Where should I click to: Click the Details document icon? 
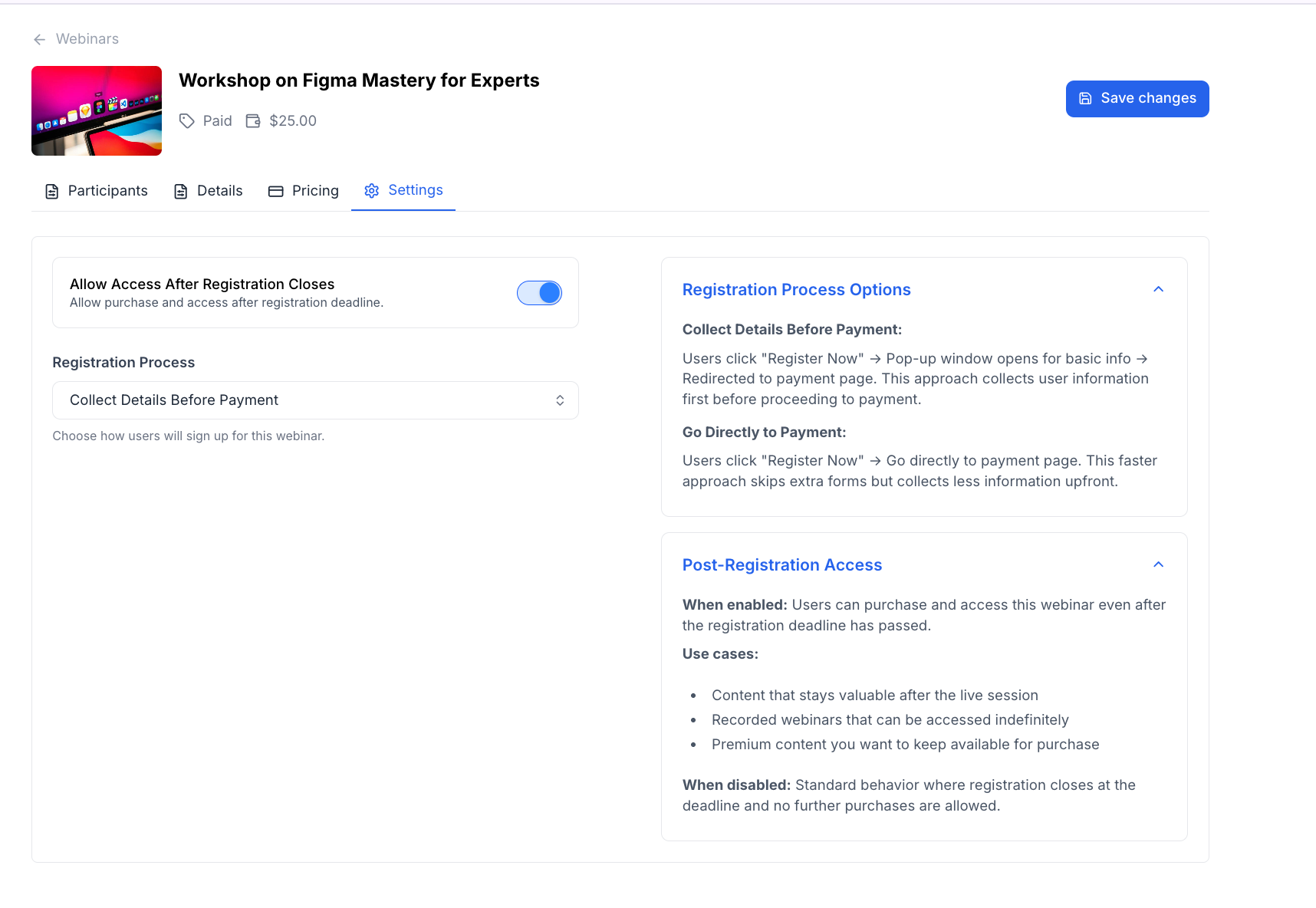click(x=181, y=191)
